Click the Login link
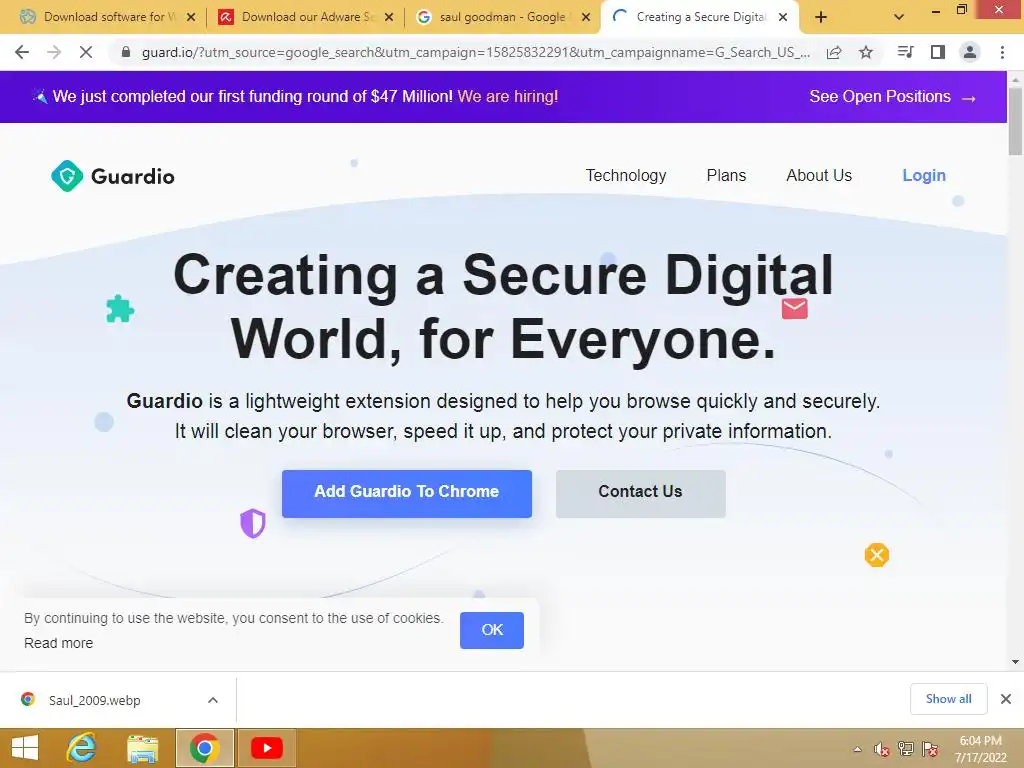Image resolution: width=1024 pixels, height=768 pixels. tap(923, 175)
